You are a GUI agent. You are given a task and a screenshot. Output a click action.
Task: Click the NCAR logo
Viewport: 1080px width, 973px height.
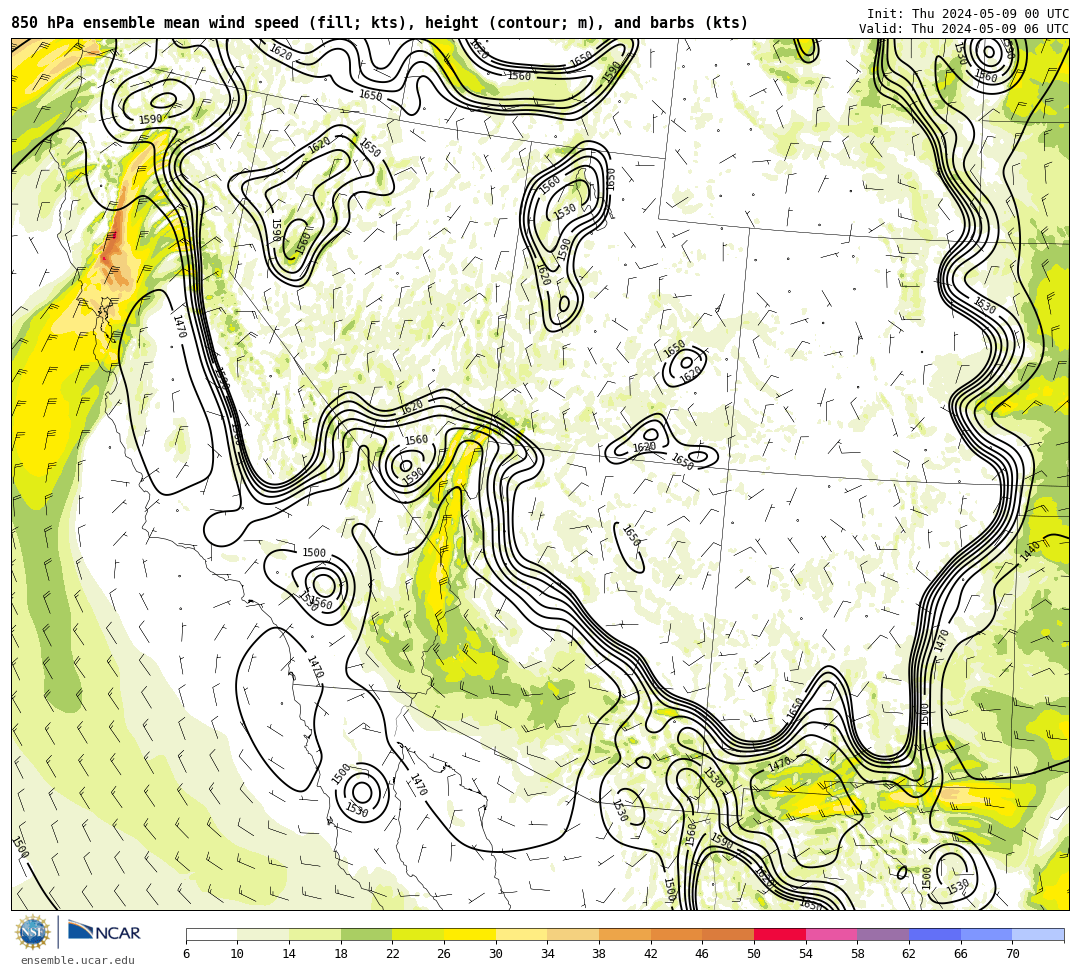tap(104, 932)
